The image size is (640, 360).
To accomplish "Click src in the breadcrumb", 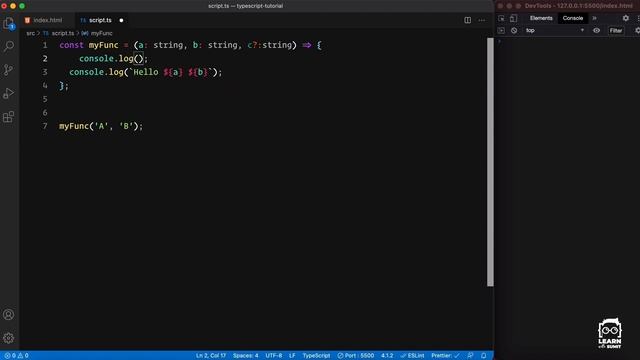I will pos(31,33).
